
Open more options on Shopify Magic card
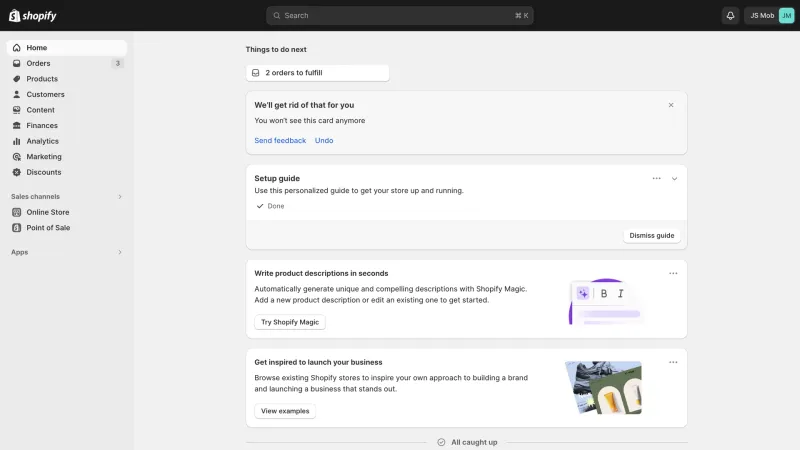pyautogui.click(x=673, y=273)
